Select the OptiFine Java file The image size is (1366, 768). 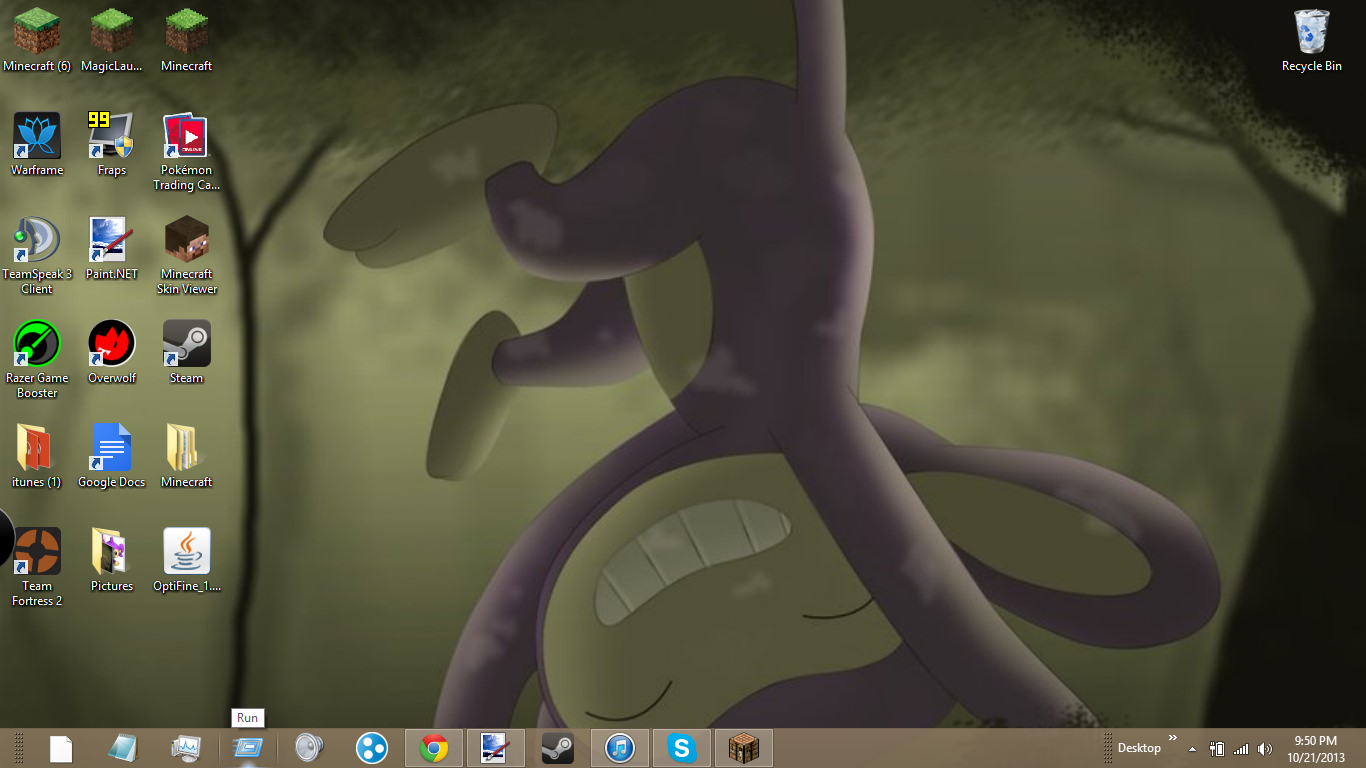187,560
